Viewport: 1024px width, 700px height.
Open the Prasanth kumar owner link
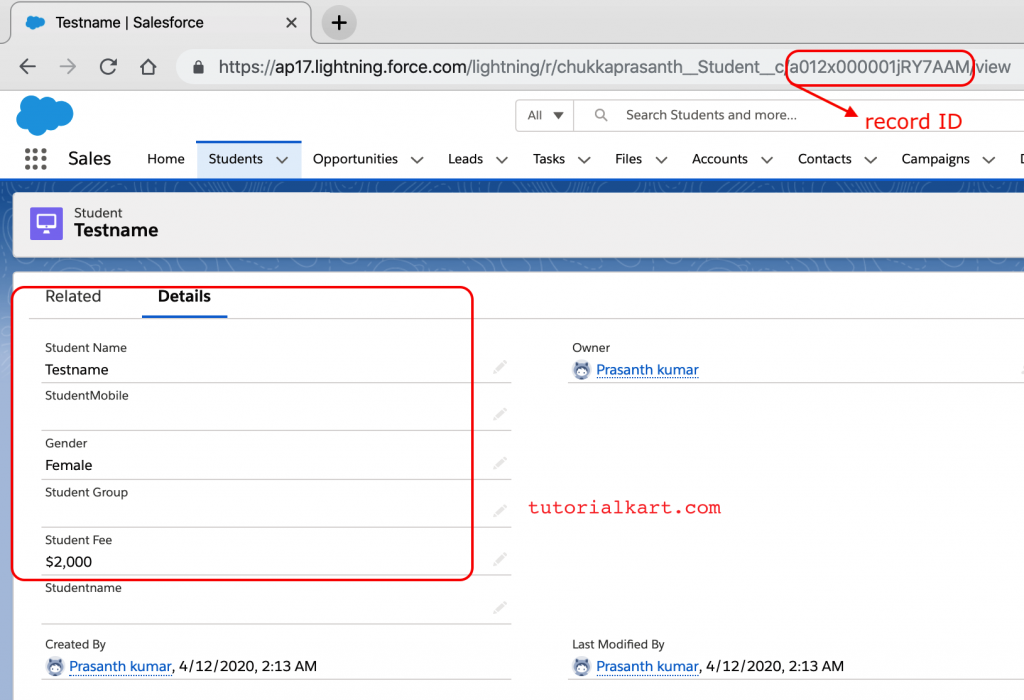[647, 369]
